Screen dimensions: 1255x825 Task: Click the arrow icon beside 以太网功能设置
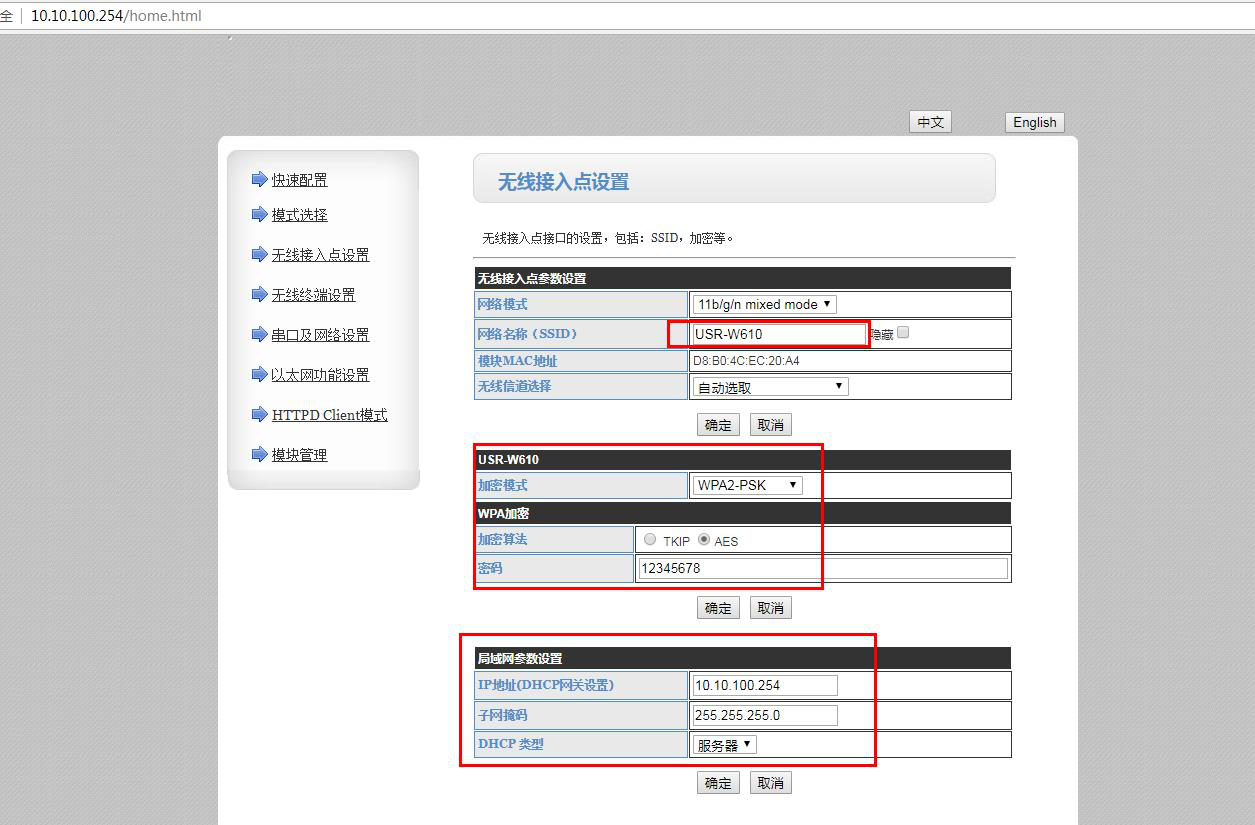(x=259, y=375)
